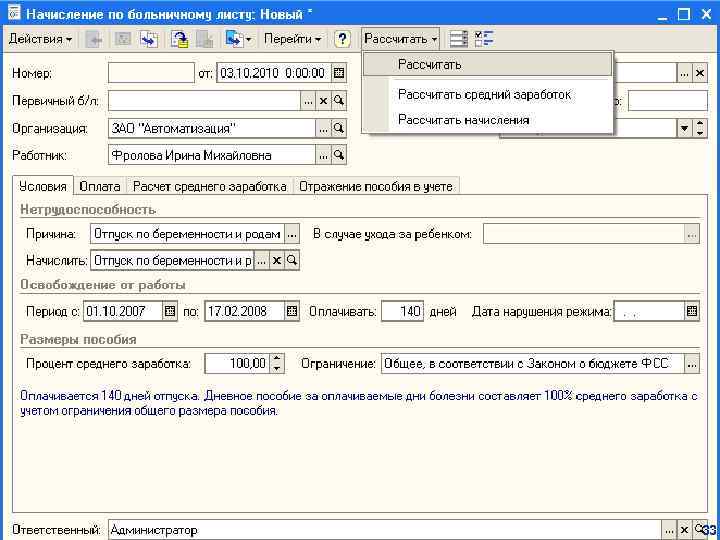Screen dimensions: 720x540
Task: Open ellipsis of top-right field behind menu
Action: click(685, 73)
